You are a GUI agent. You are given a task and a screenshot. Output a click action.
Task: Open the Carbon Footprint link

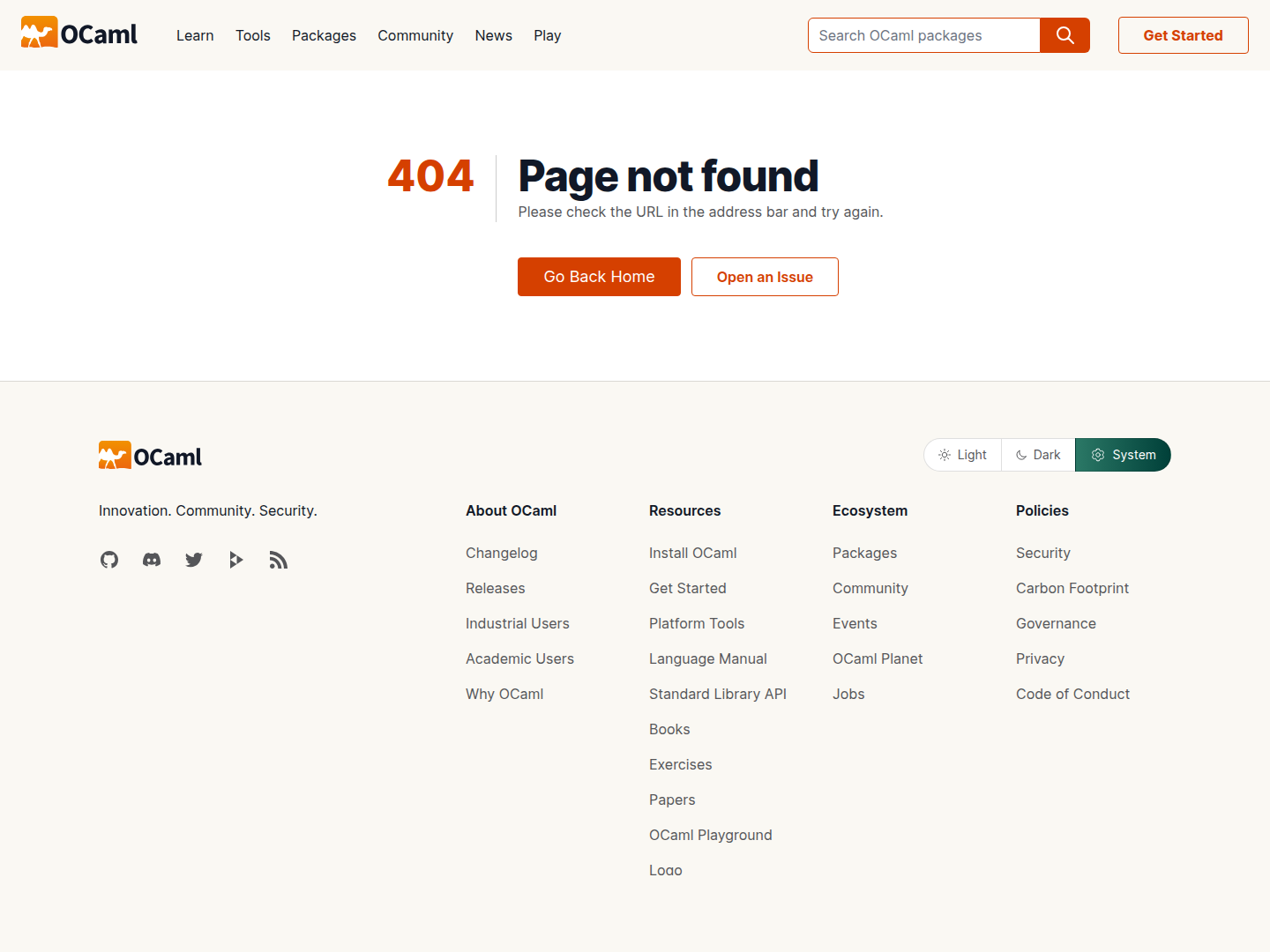pyautogui.click(x=1072, y=588)
